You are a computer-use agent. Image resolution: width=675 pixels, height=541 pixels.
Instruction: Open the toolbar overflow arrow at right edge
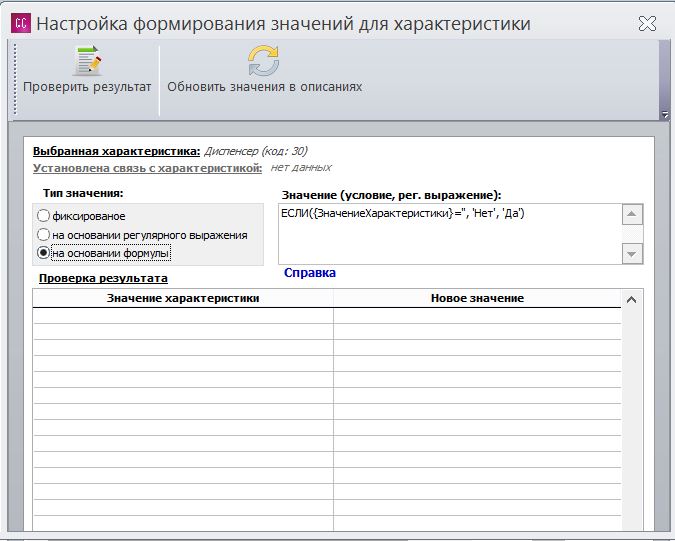coord(665,114)
